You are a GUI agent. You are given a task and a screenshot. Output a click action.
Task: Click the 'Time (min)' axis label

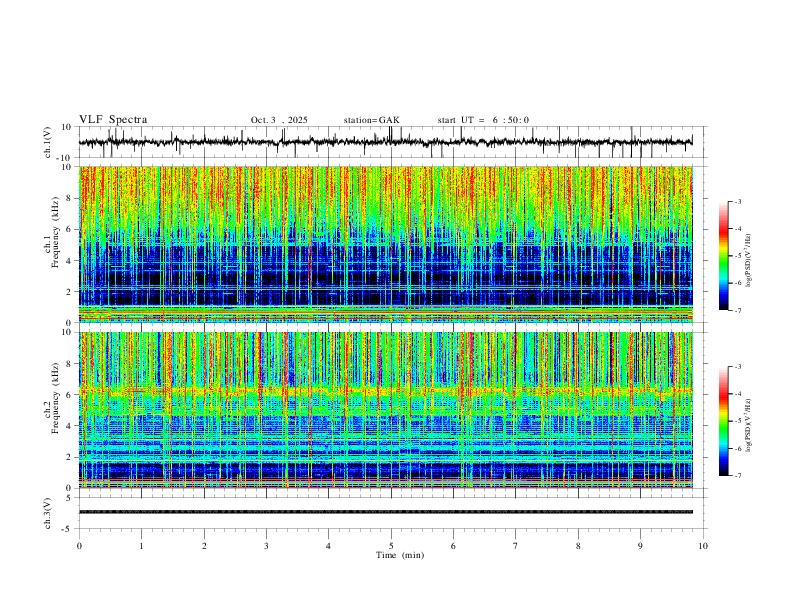click(400, 555)
